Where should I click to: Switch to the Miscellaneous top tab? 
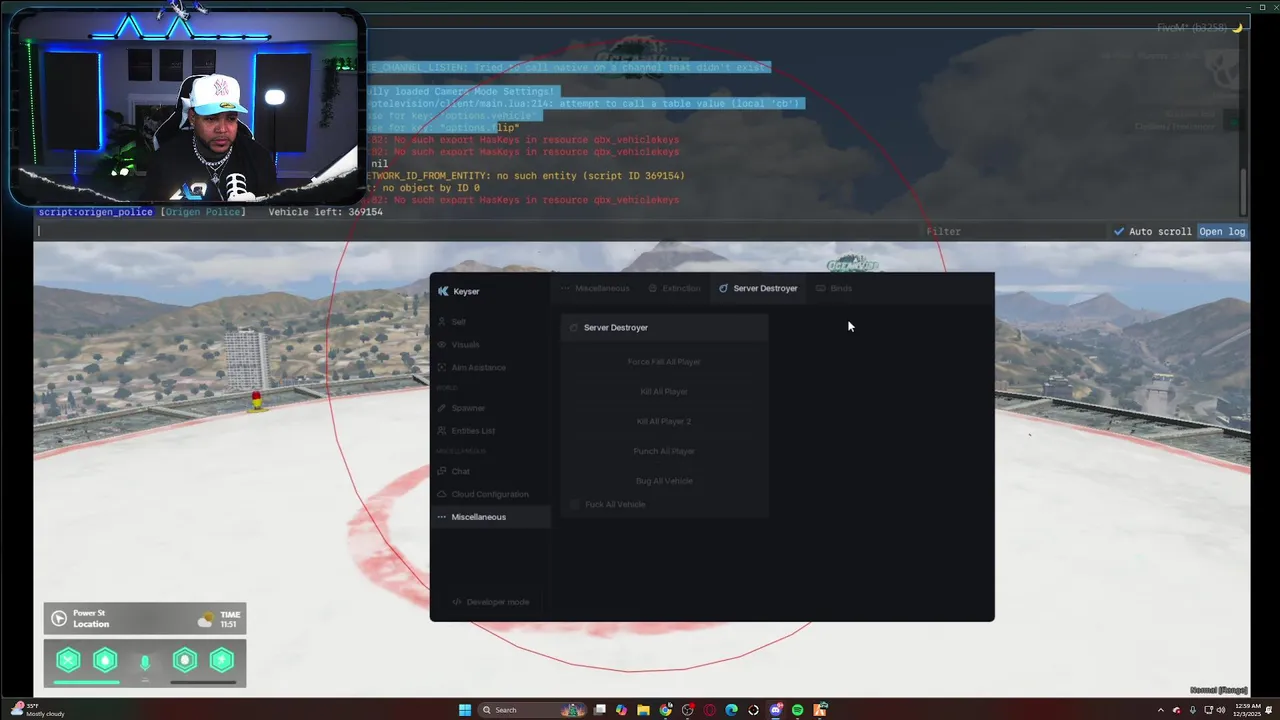click(595, 288)
